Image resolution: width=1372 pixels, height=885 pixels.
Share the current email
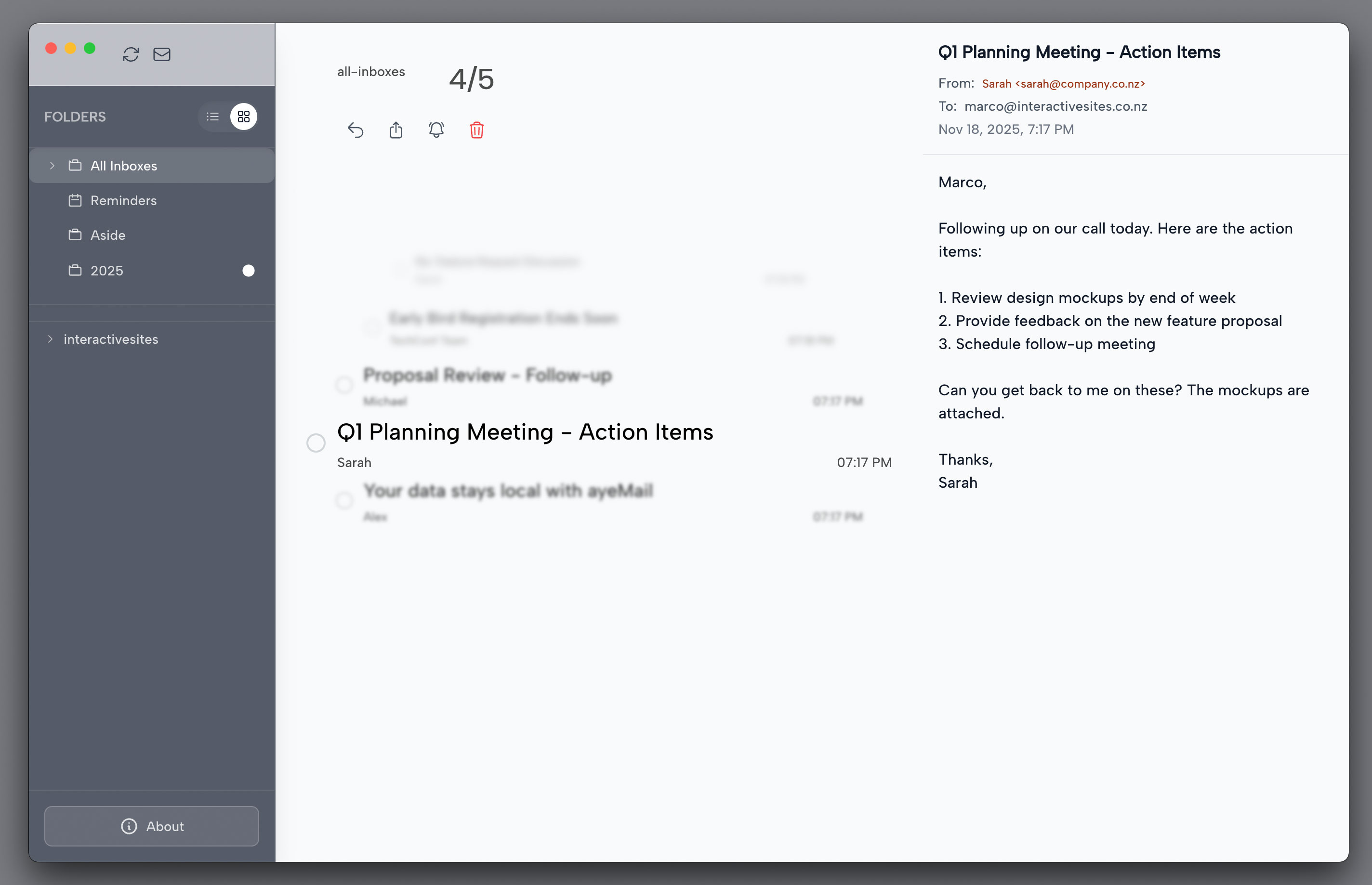396,130
